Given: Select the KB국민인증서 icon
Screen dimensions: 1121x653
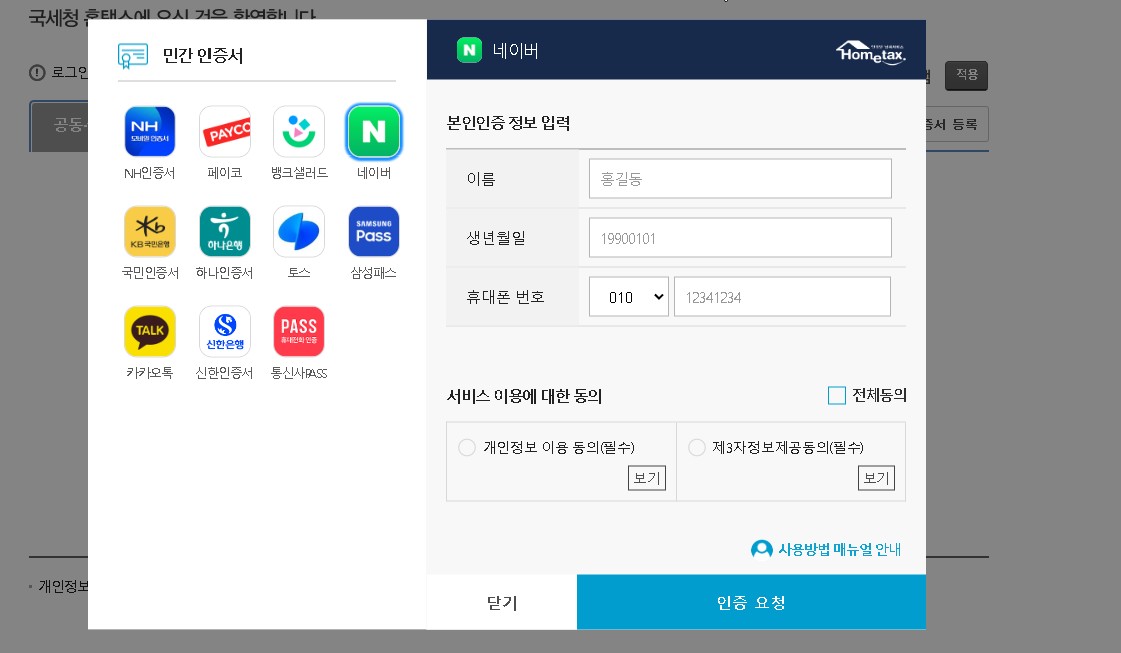Looking at the screenshot, I should [x=149, y=231].
